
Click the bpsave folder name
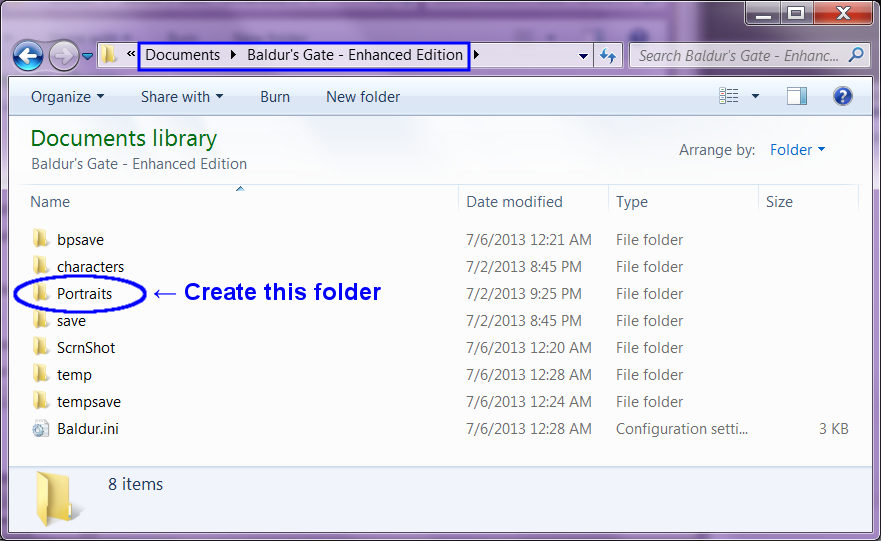pyautogui.click(x=80, y=240)
